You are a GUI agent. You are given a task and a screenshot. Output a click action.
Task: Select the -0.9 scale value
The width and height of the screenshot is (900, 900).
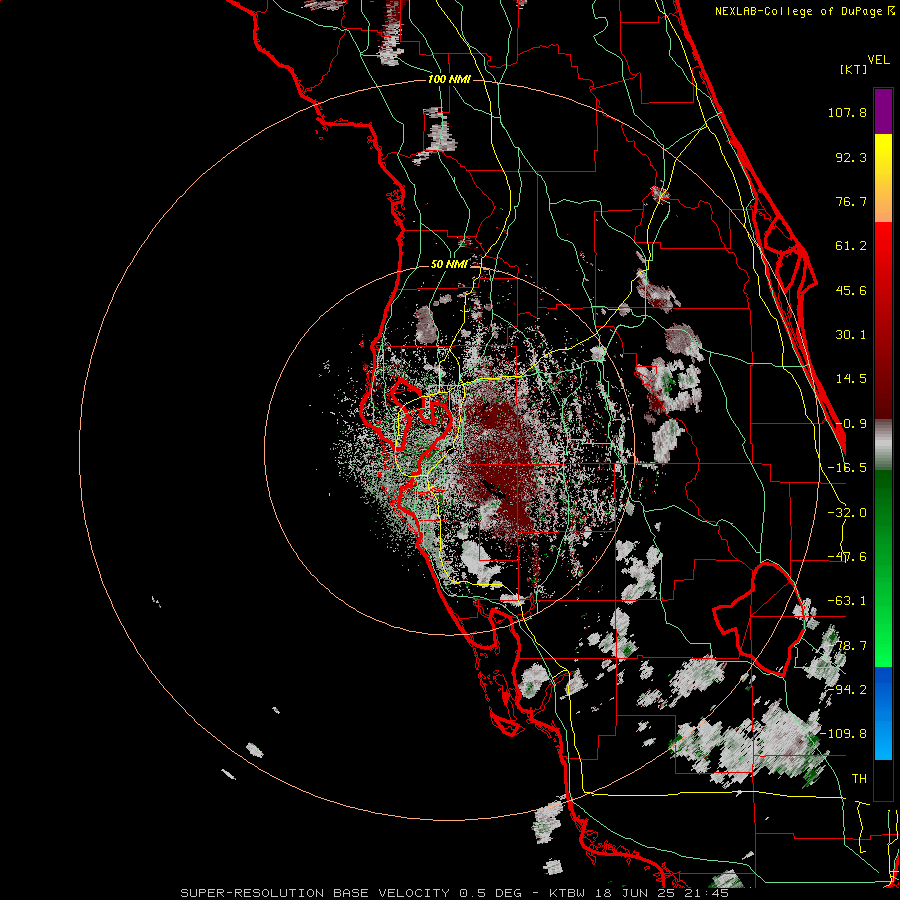click(x=851, y=424)
